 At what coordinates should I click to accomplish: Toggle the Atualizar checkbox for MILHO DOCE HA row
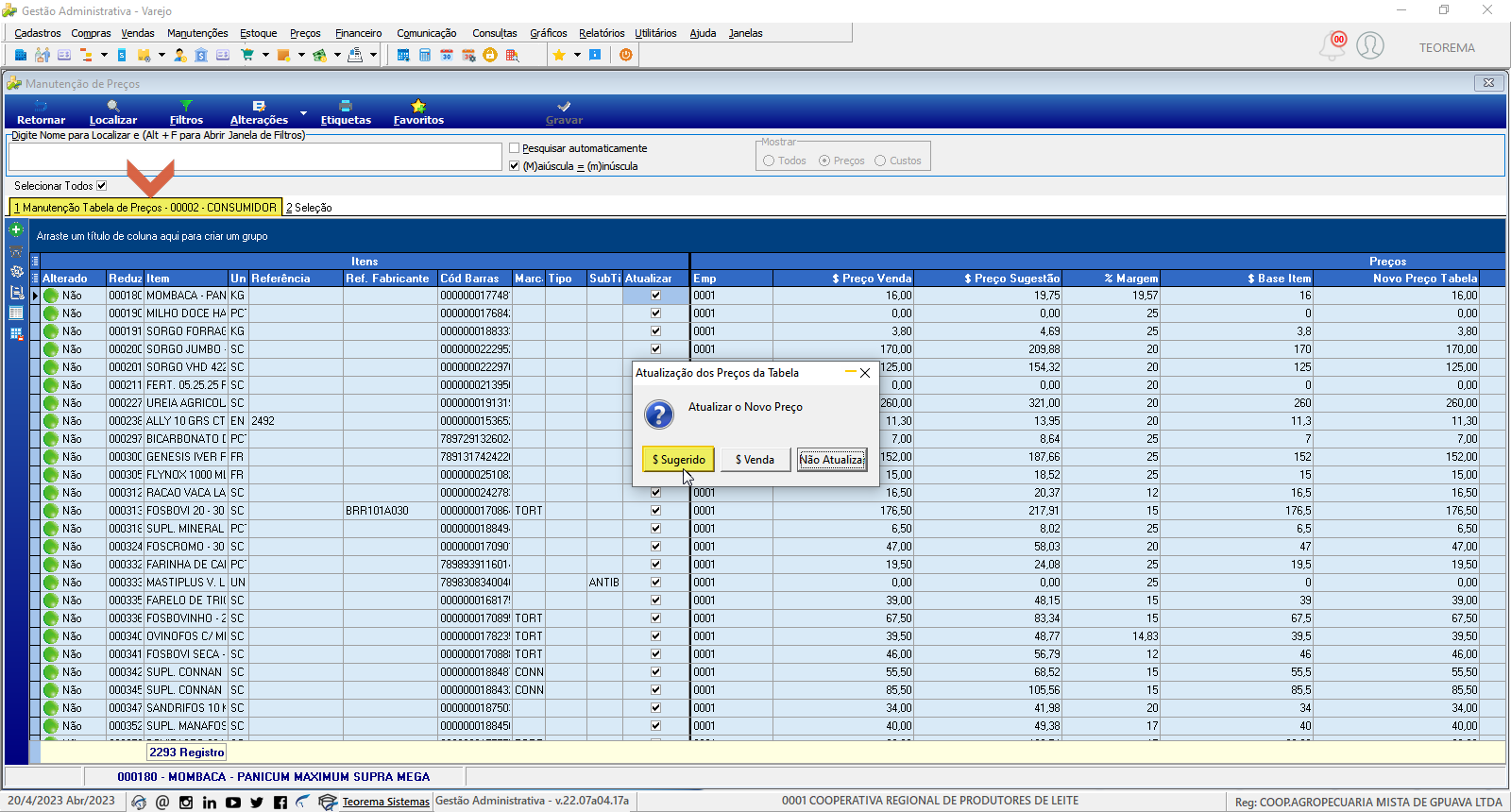[655, 313]
